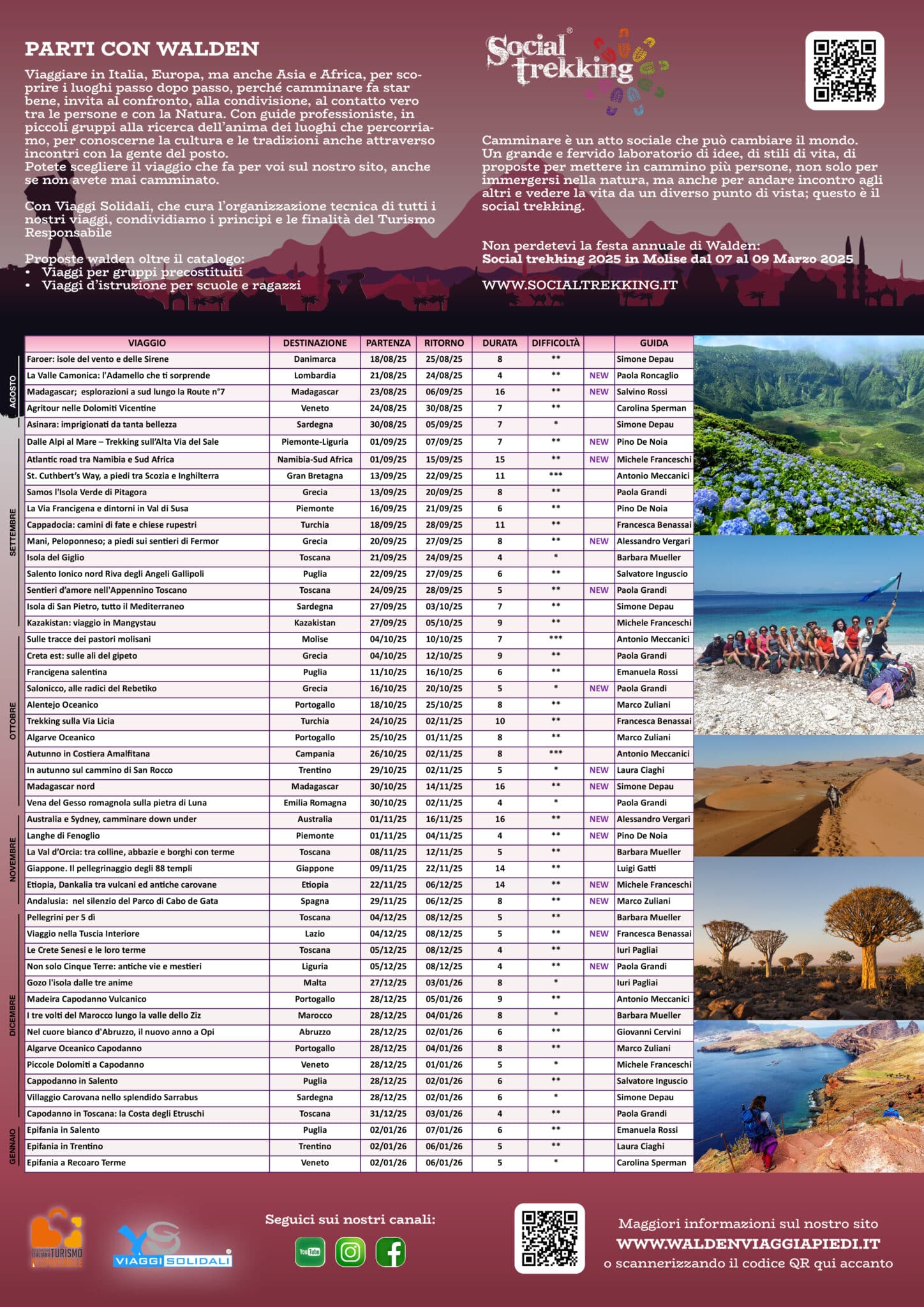Image resolution: width=924 pixels, height=1307 pixels.
Task: Click the blue hydrangea landscape photo
Action: pos(808,435)
